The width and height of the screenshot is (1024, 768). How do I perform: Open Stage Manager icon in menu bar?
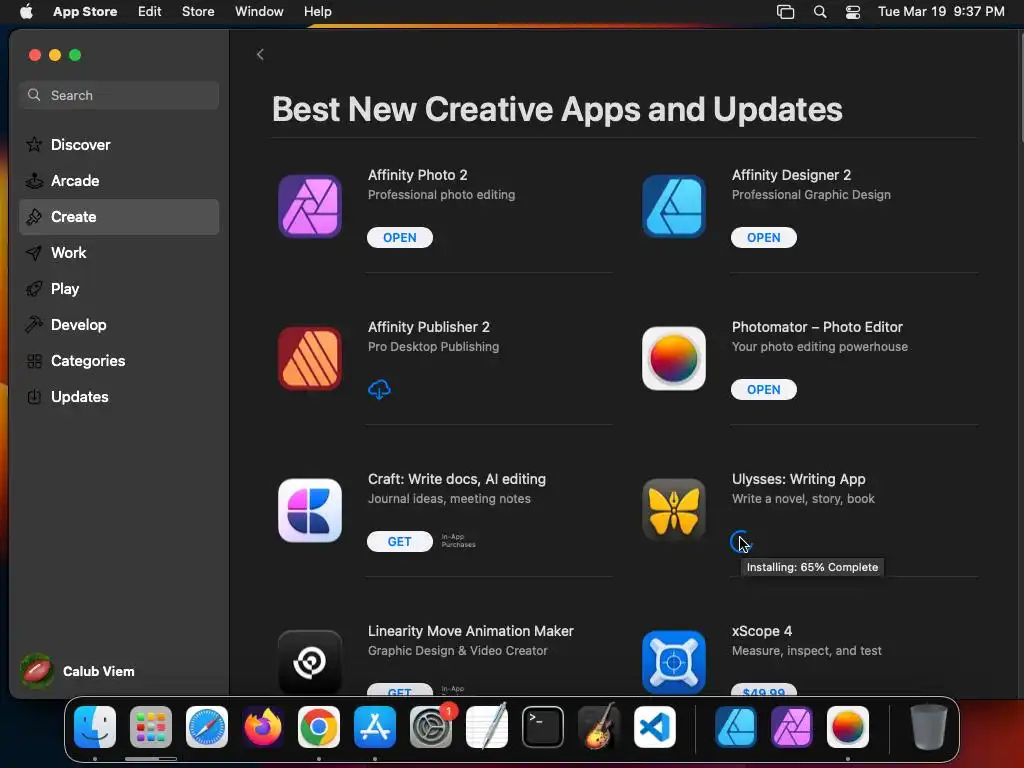coord(785,11)
